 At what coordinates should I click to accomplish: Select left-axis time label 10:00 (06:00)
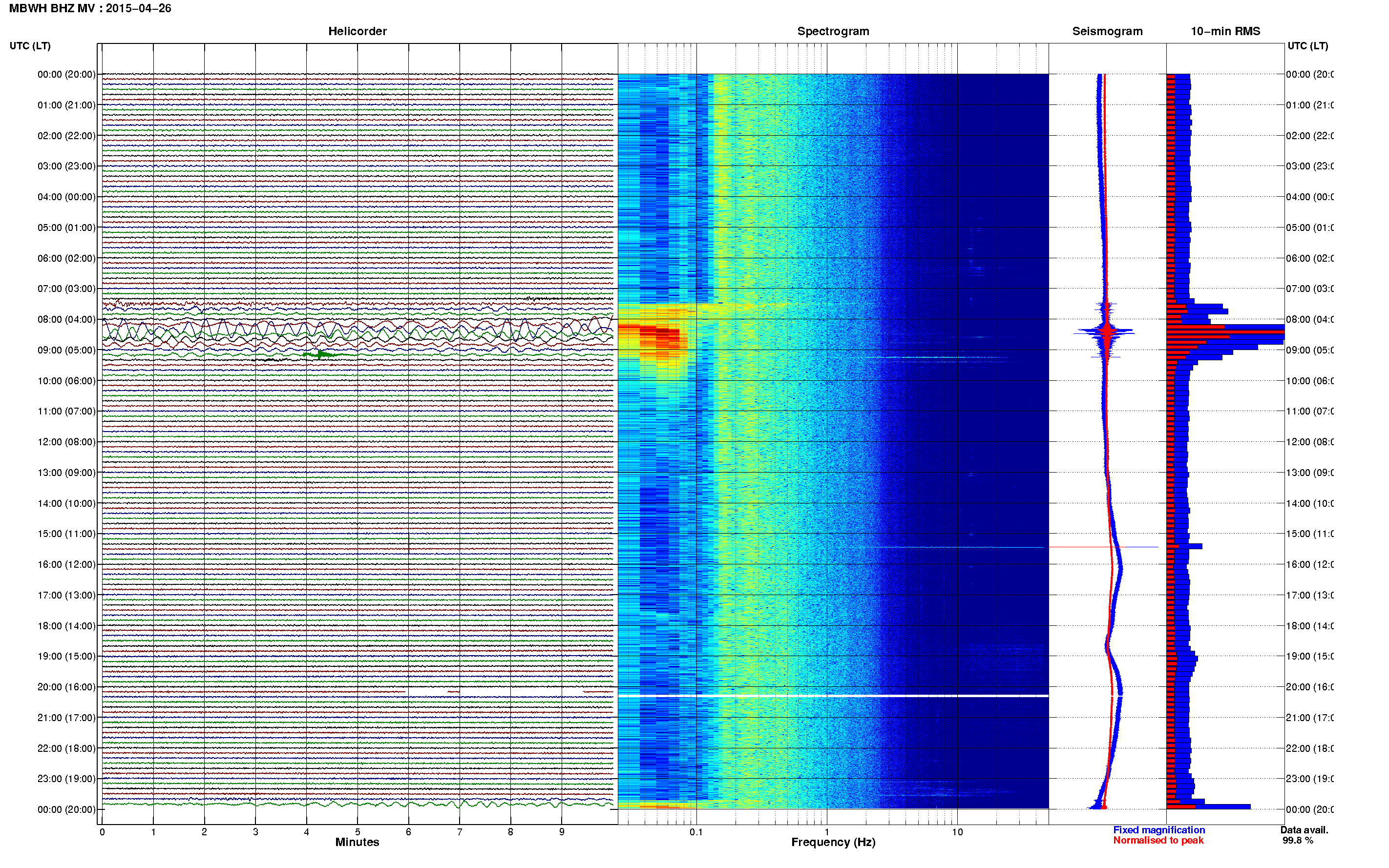(x=66, y=381)
